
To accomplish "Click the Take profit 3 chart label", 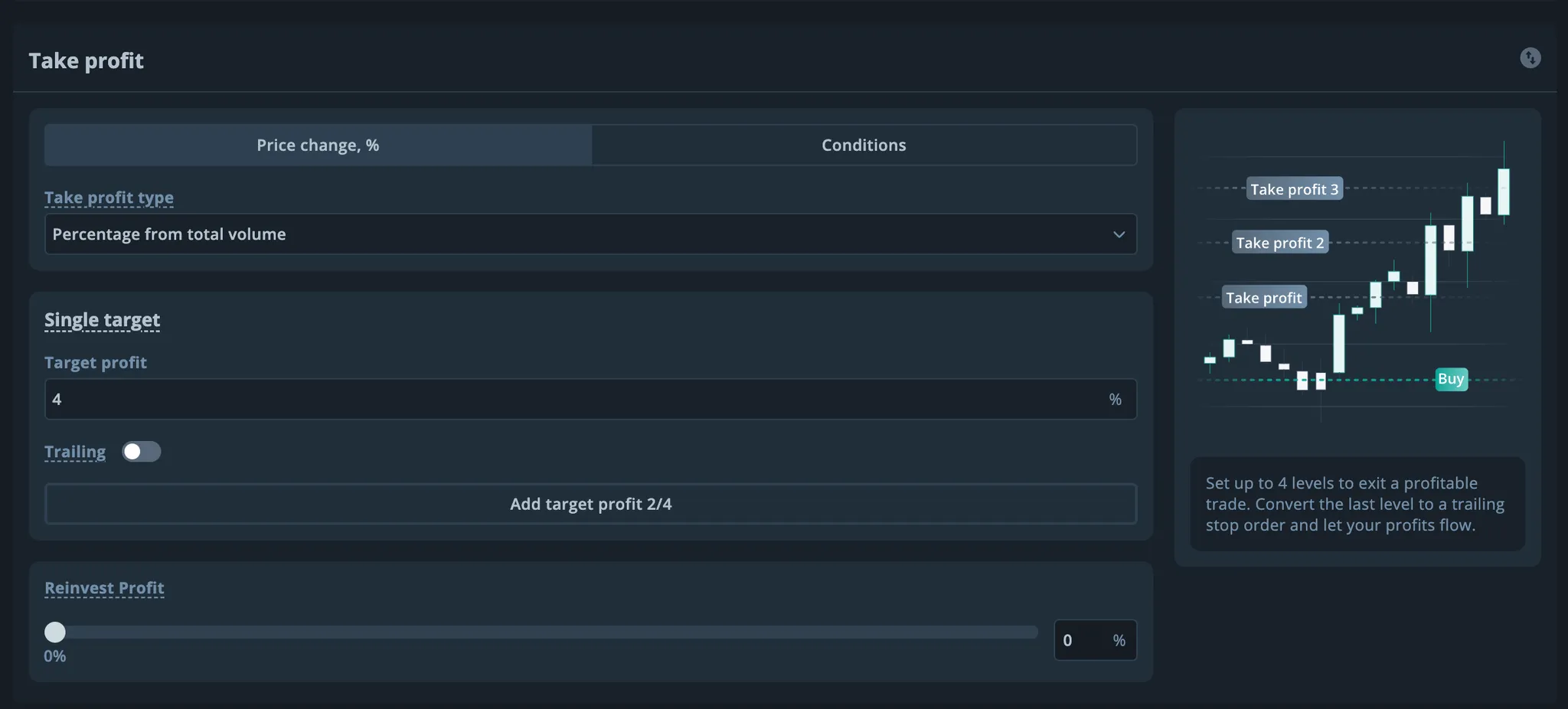I will click(1294, 189).
